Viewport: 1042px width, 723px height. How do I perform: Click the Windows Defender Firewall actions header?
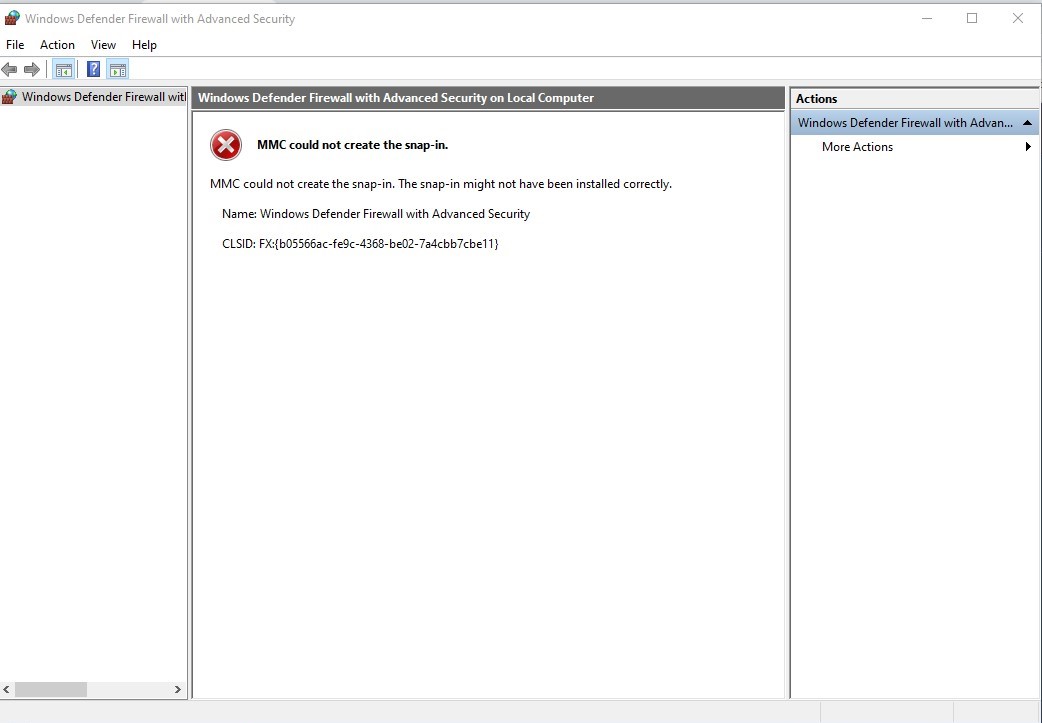tap(914, 123)
